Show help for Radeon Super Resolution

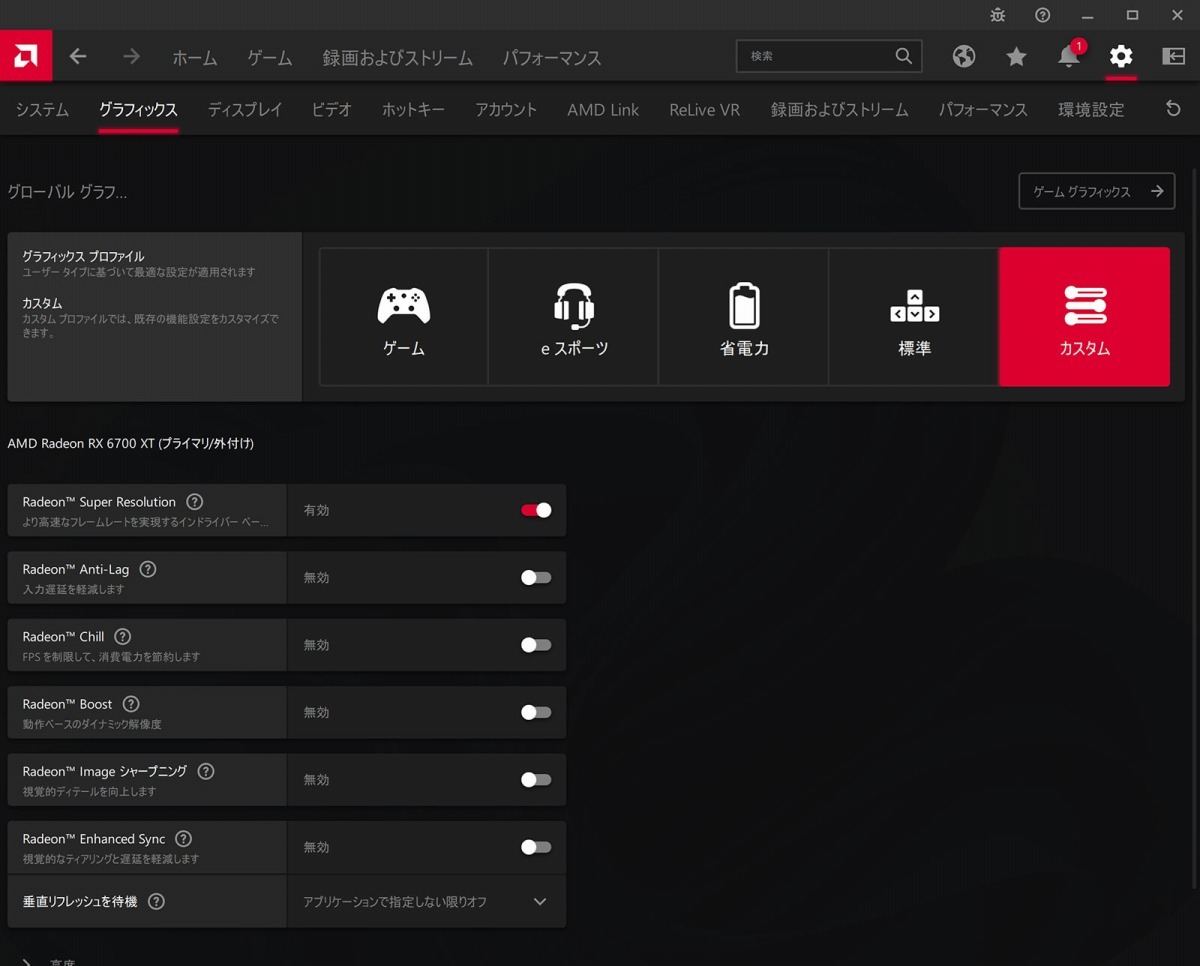pyautogui.click(x=195, y=502)
